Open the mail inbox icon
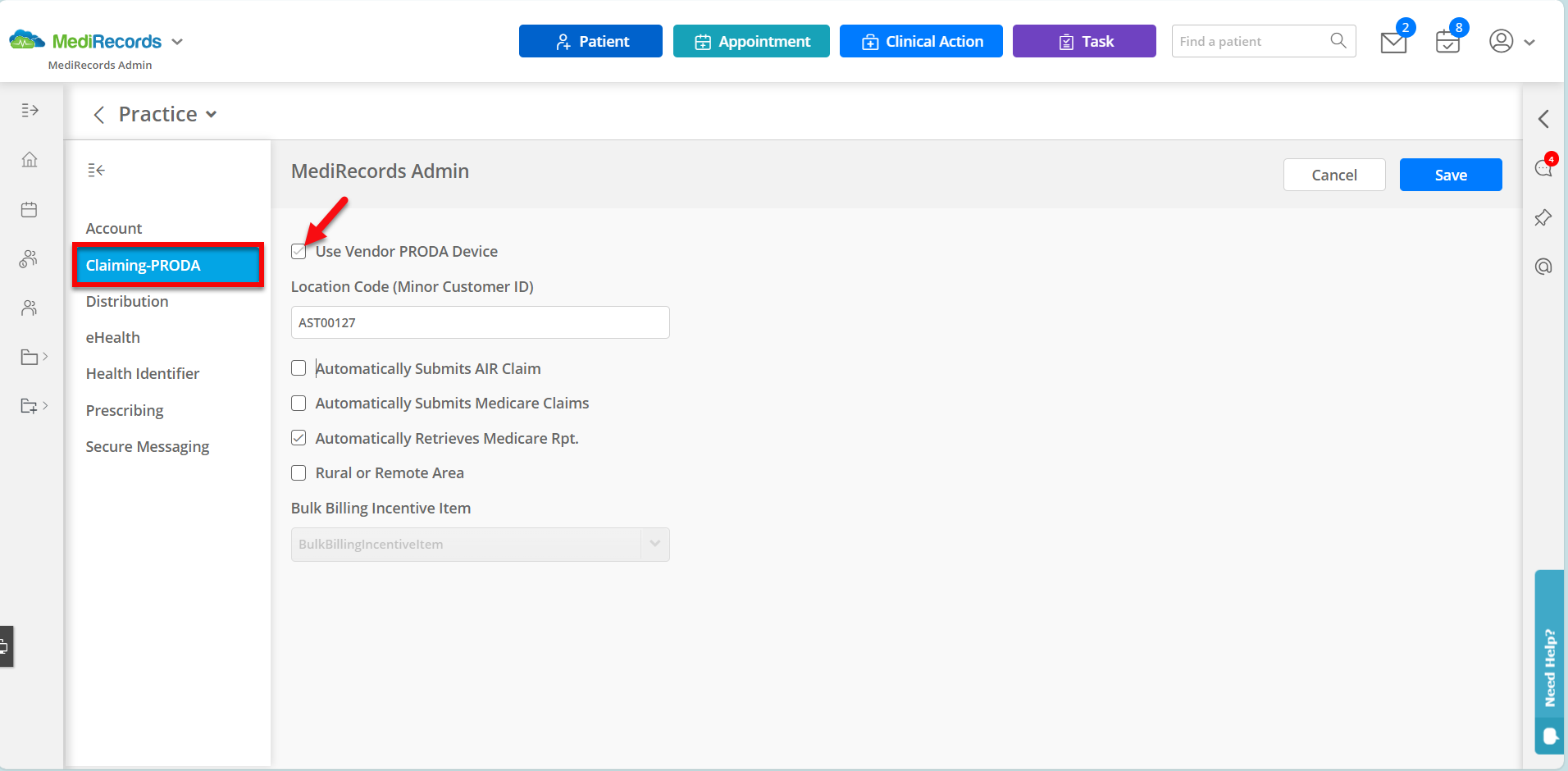Screen dimensions: 1568x771 (x=1393, y=42)
